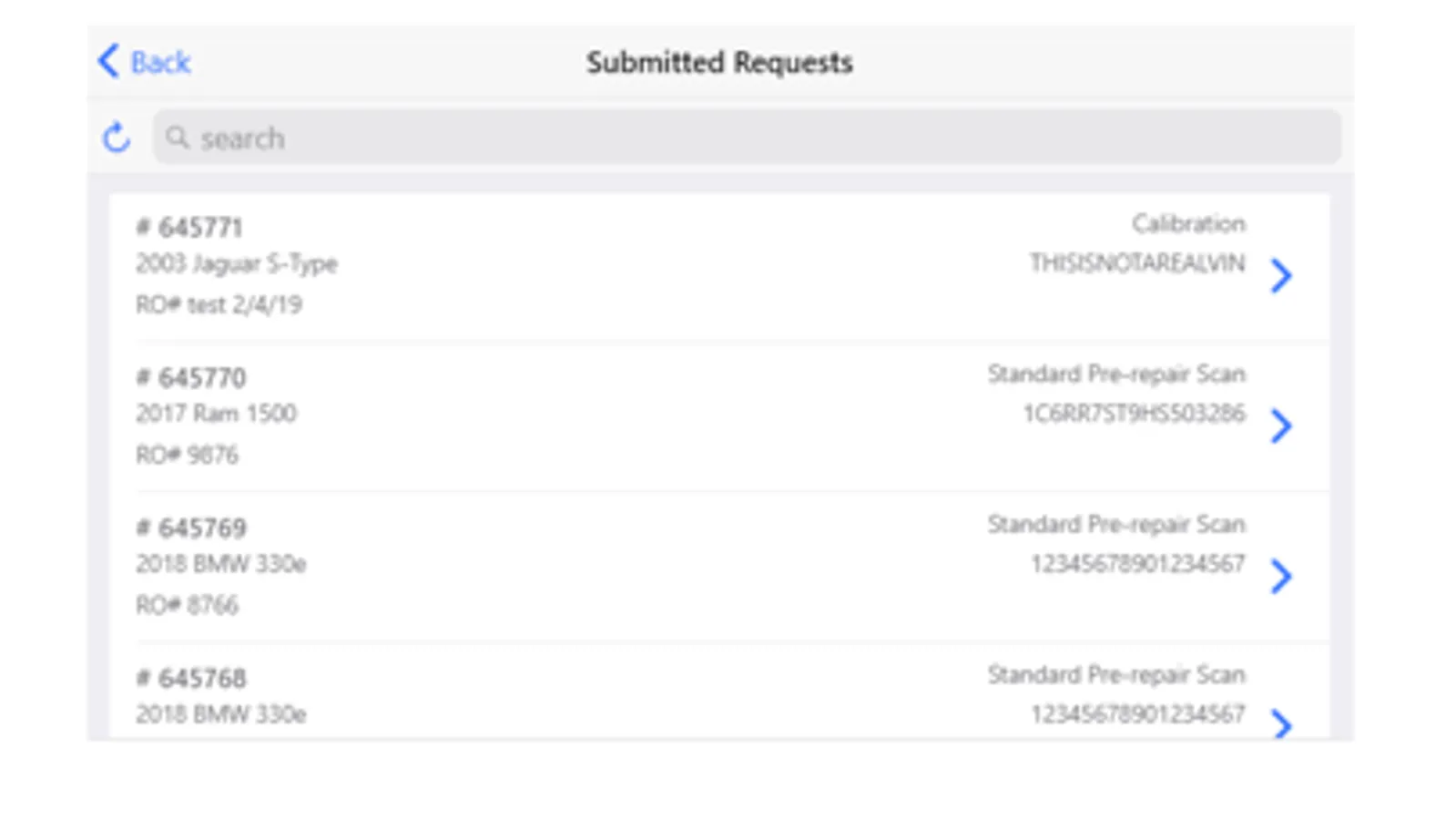Tap the Back button label
The height and width of the screenshot is (820, 1456).
(x=160, y=62)
